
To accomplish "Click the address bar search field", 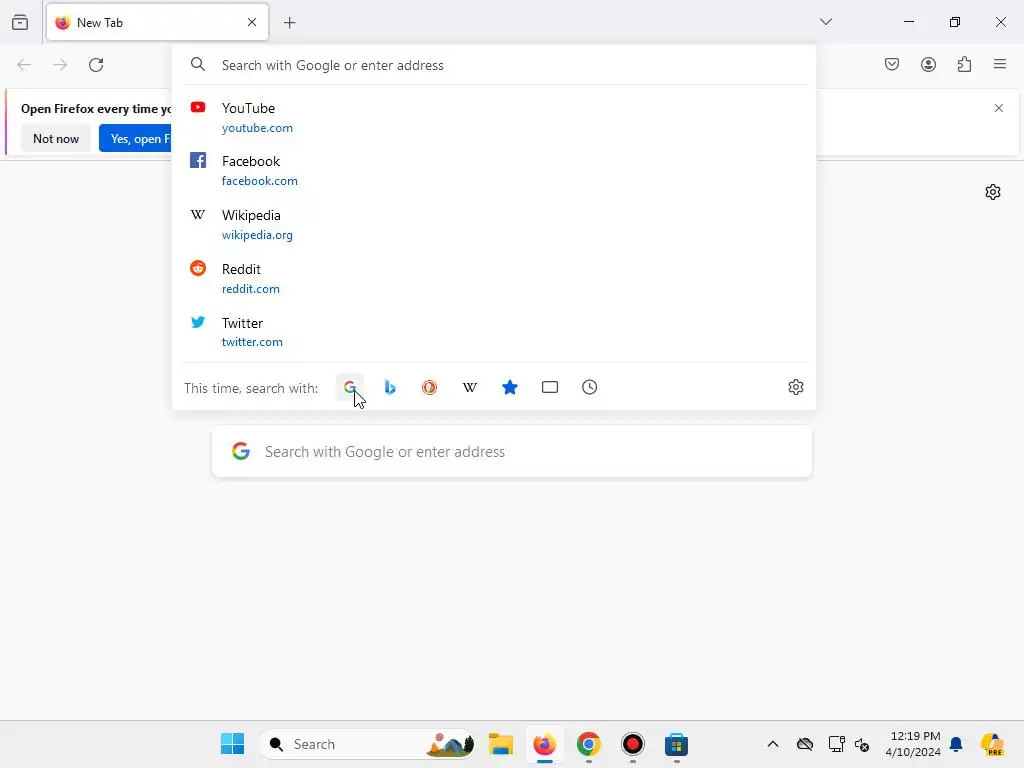I will 494,65.
